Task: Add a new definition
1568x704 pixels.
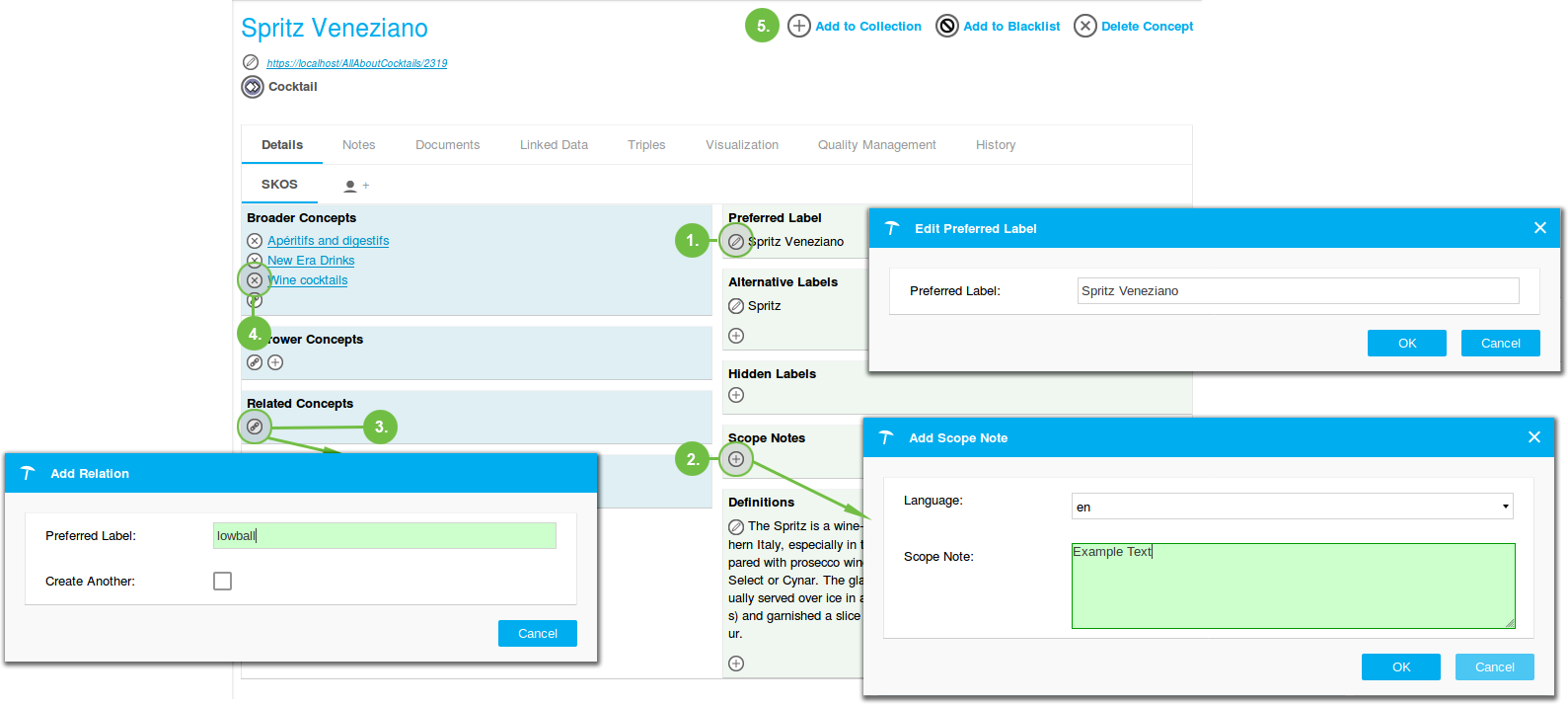Action: pos(736,664)
